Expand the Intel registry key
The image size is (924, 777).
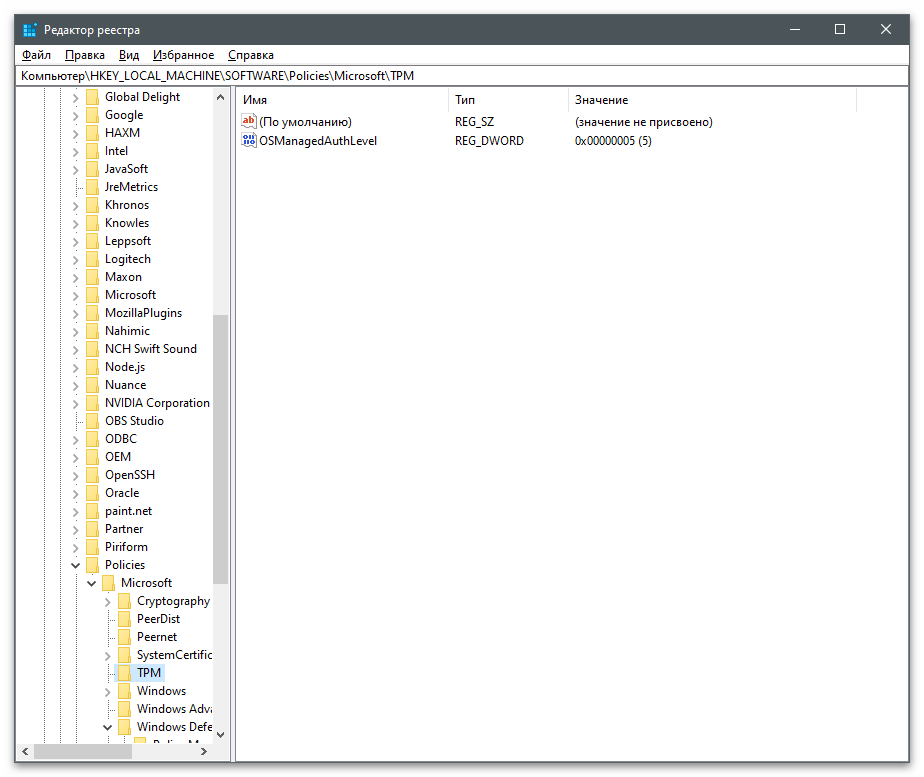pyautogui.click(x=75, y=151)
